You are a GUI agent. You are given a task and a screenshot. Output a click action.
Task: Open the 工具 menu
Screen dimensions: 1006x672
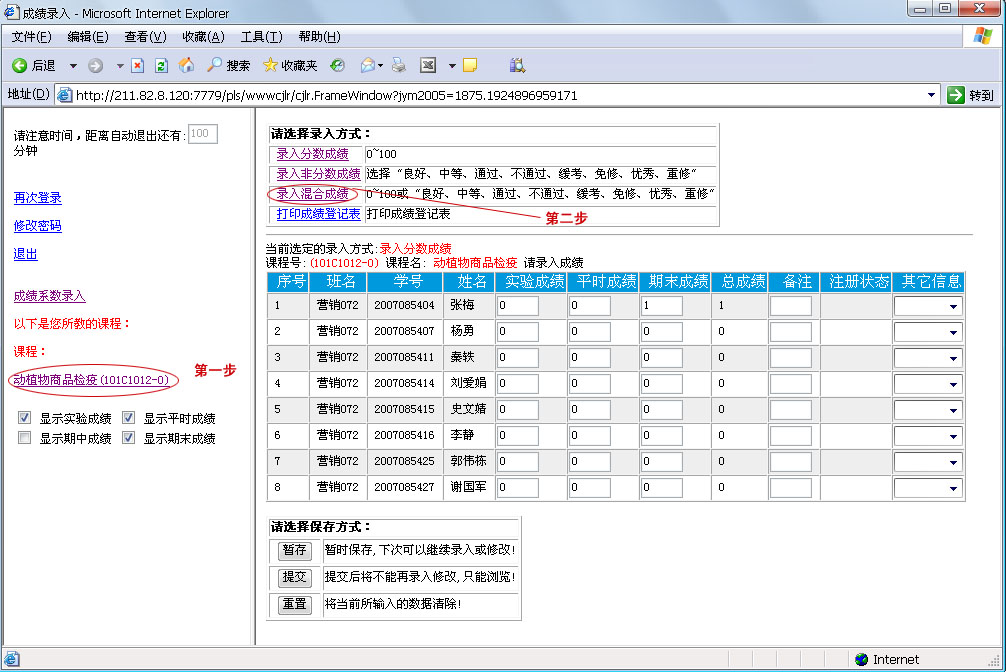[261, 37]
